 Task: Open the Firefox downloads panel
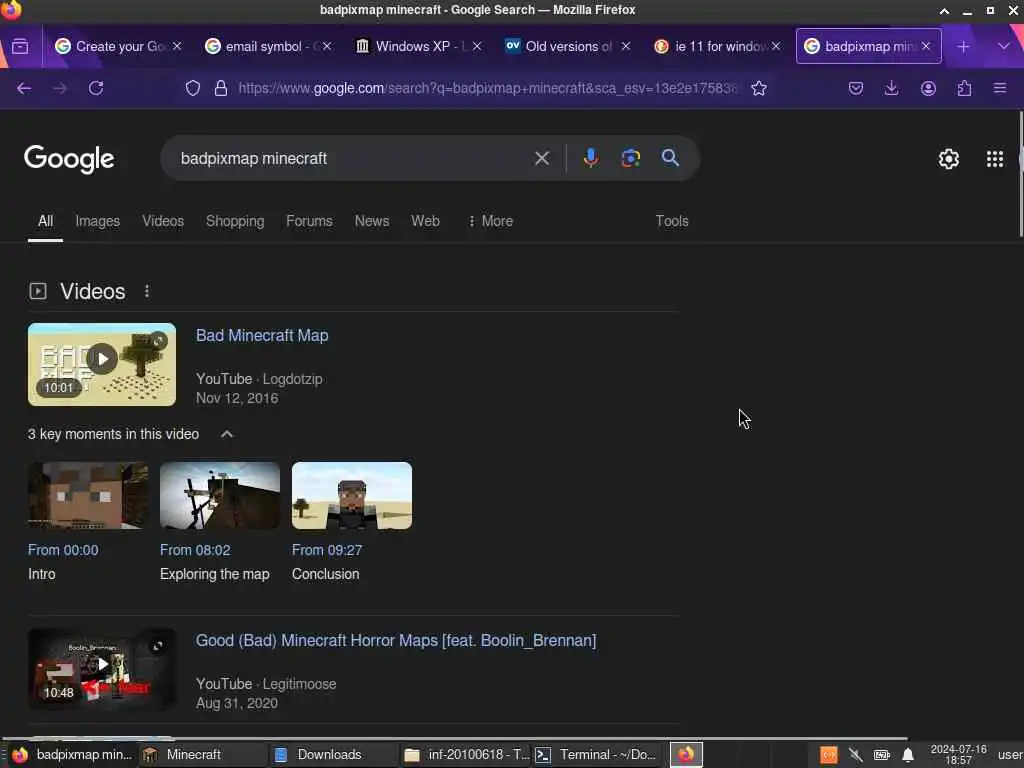coord(891,88)
